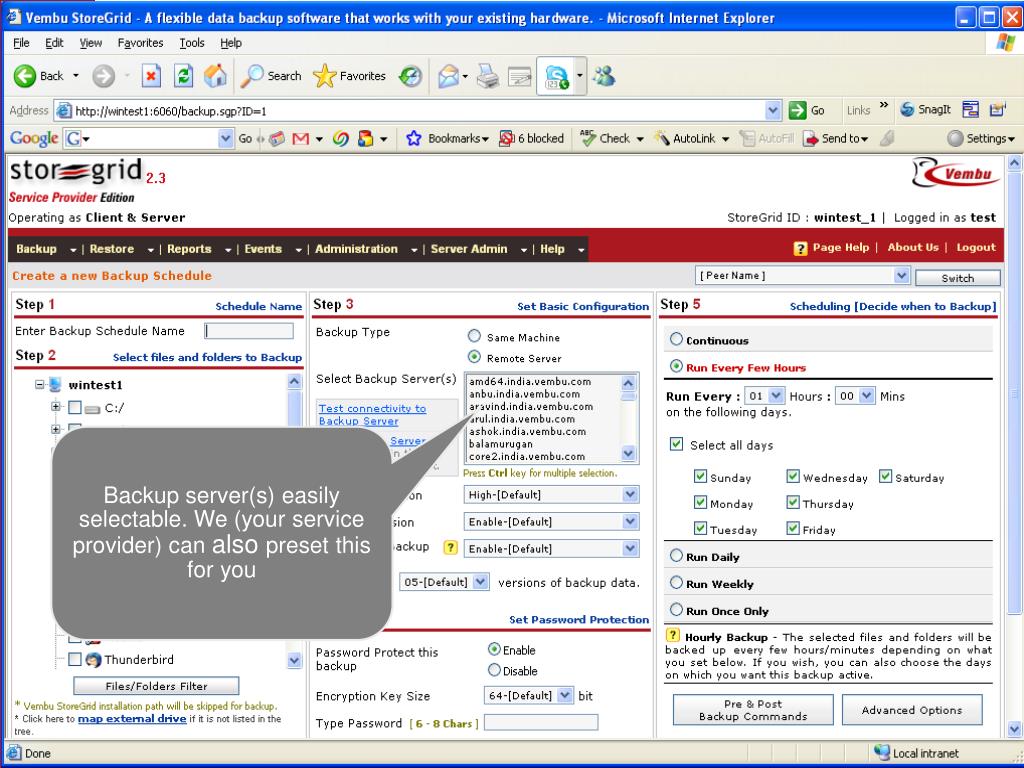Image resolution: width=1024 pixels, height=768 pixels.
Task: Click the Thunderbird icon in the tree
Action: pyautogui.click(x=93, y=660)
